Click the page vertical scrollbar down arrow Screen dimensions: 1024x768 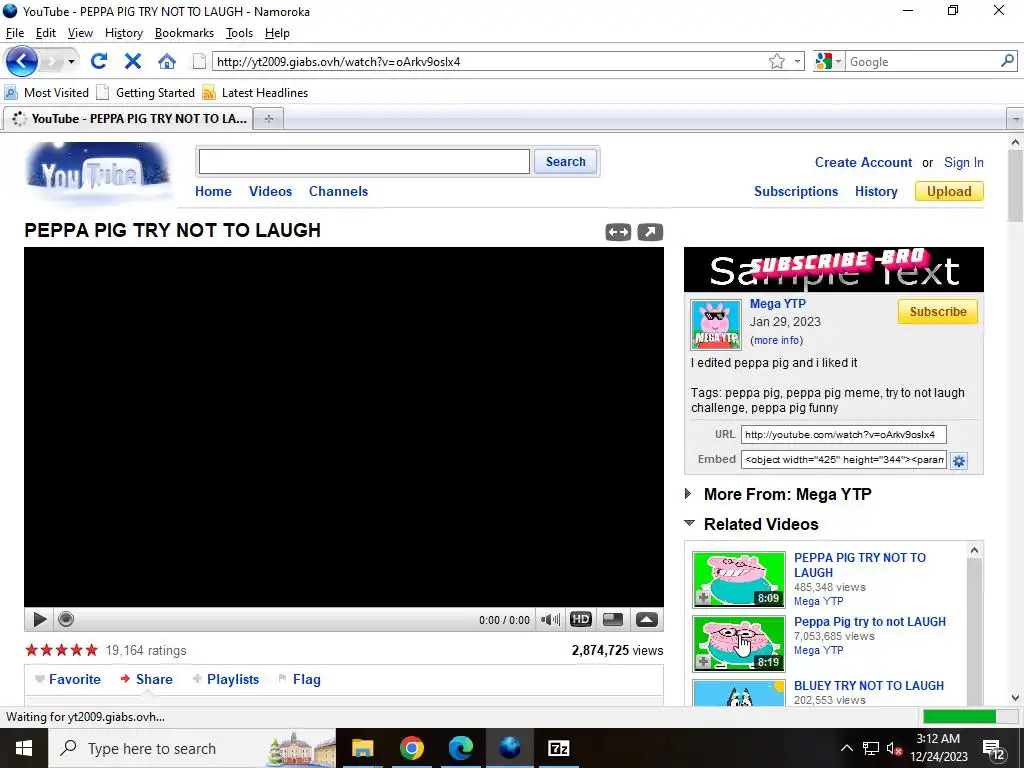1016,698
